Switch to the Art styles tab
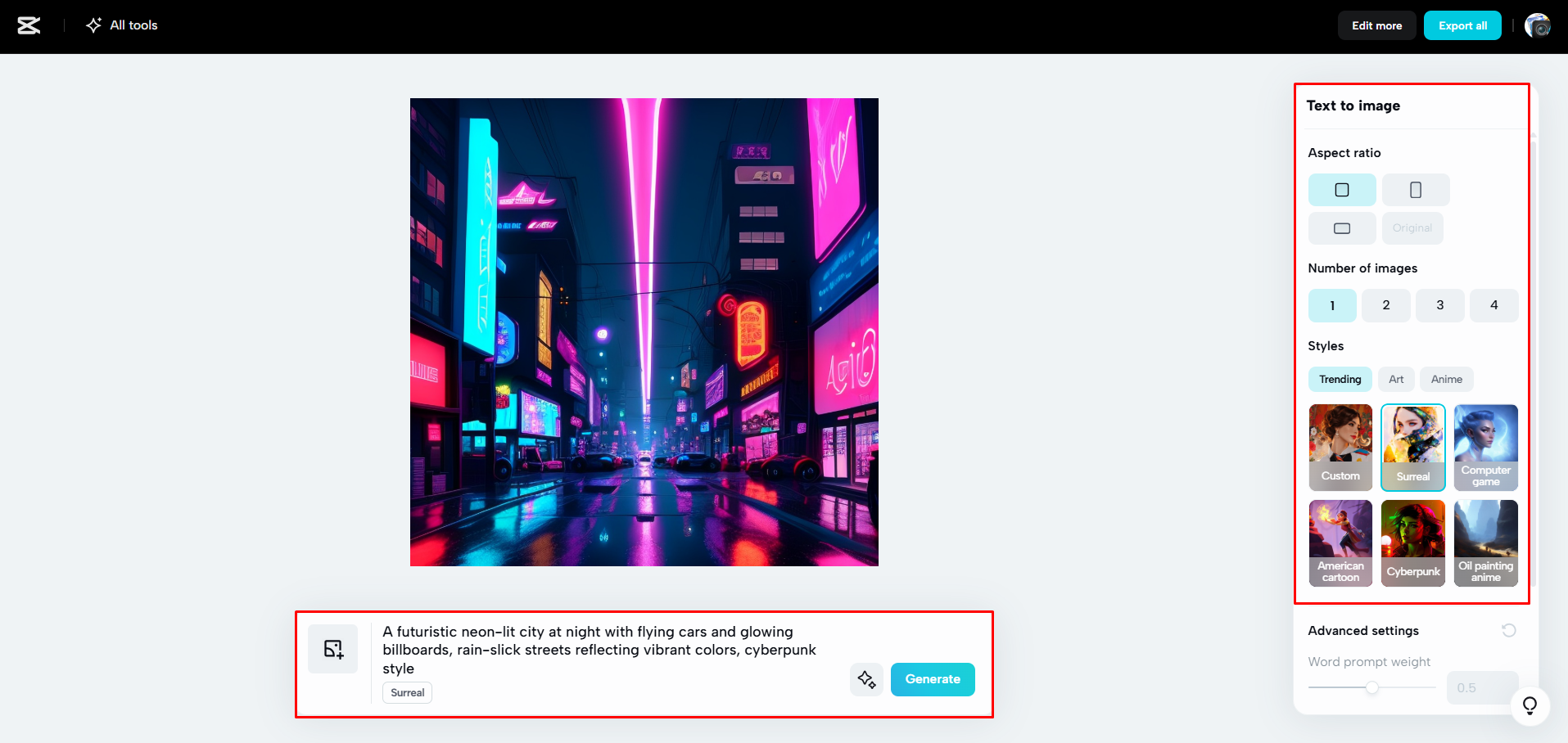The image size is (1568, 743). [x=1396, y=379]
